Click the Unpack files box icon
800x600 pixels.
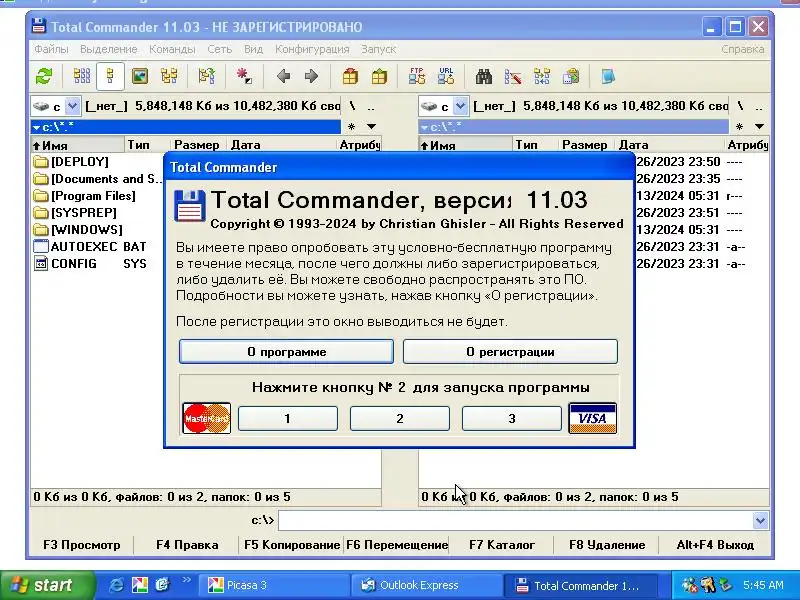coord(379,77)
